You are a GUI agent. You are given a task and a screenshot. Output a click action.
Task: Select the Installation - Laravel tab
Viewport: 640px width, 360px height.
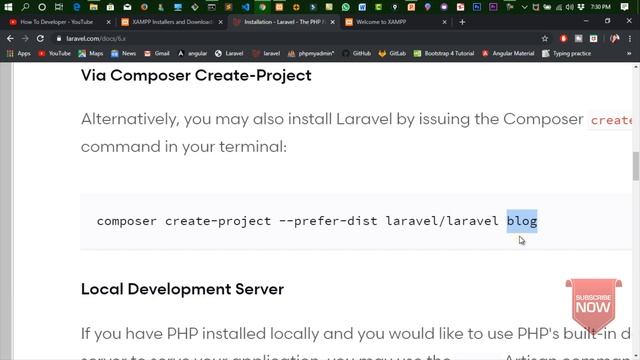284,22
